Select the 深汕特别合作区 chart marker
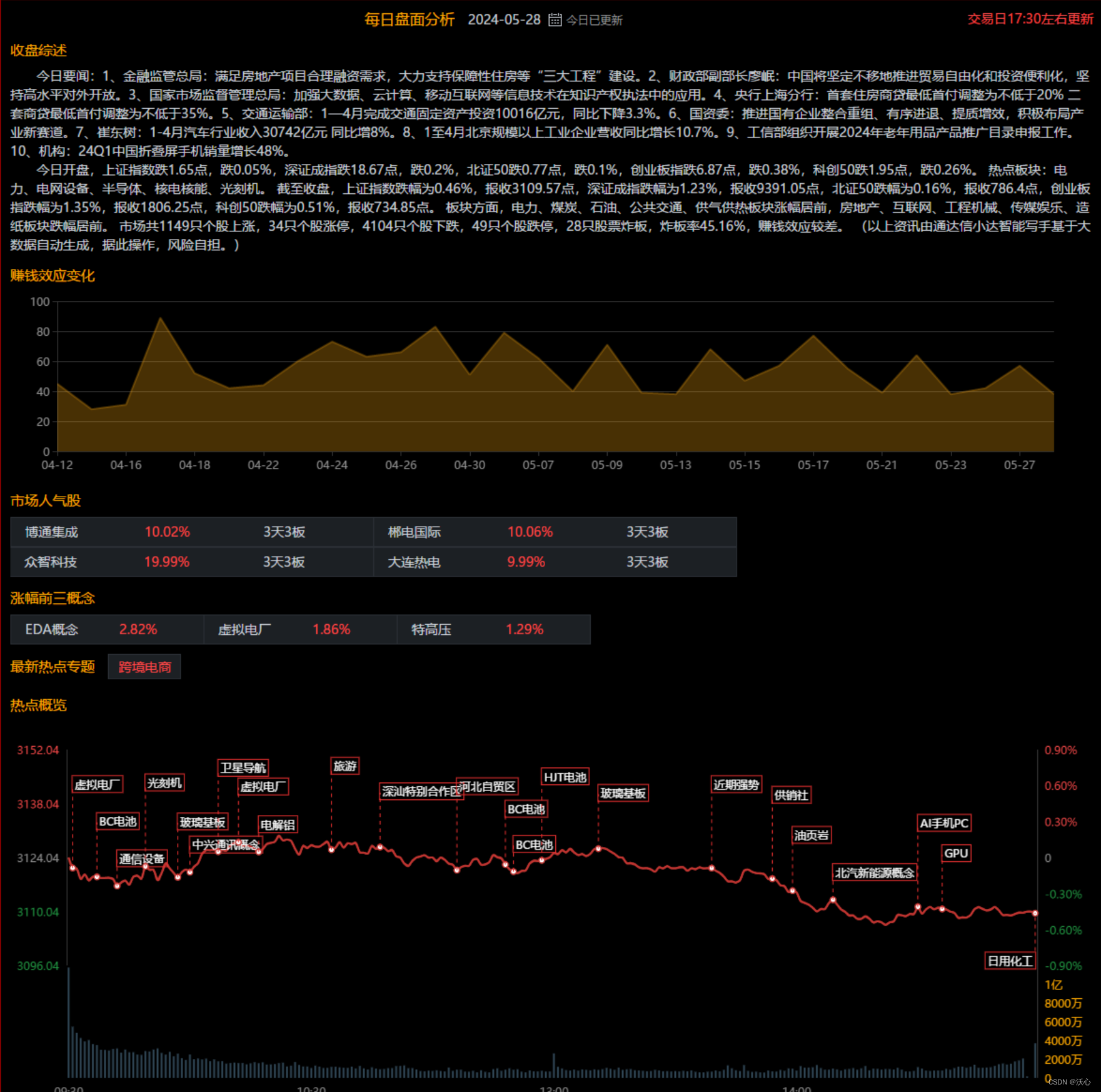Image resolution: width=1101 pixels, height=1092 pixels. click(421, 792)
